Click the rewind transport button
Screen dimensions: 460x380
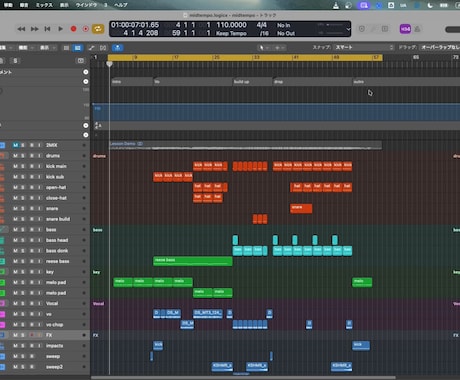(x=21, y=29)
